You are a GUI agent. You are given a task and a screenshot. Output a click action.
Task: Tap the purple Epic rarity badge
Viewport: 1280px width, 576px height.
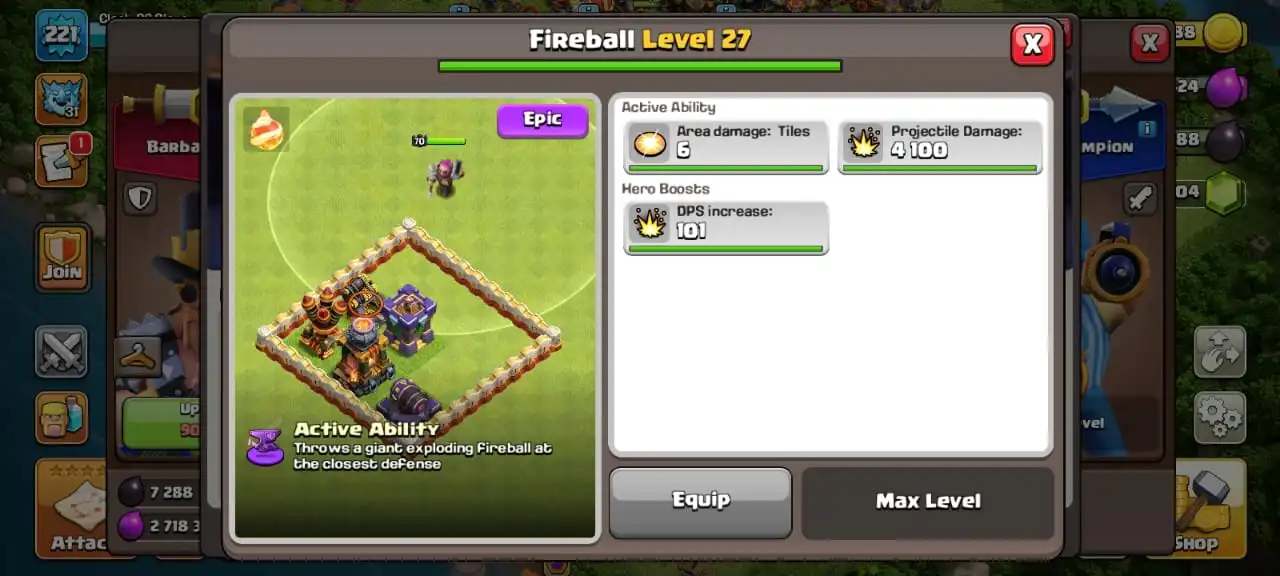542,120
